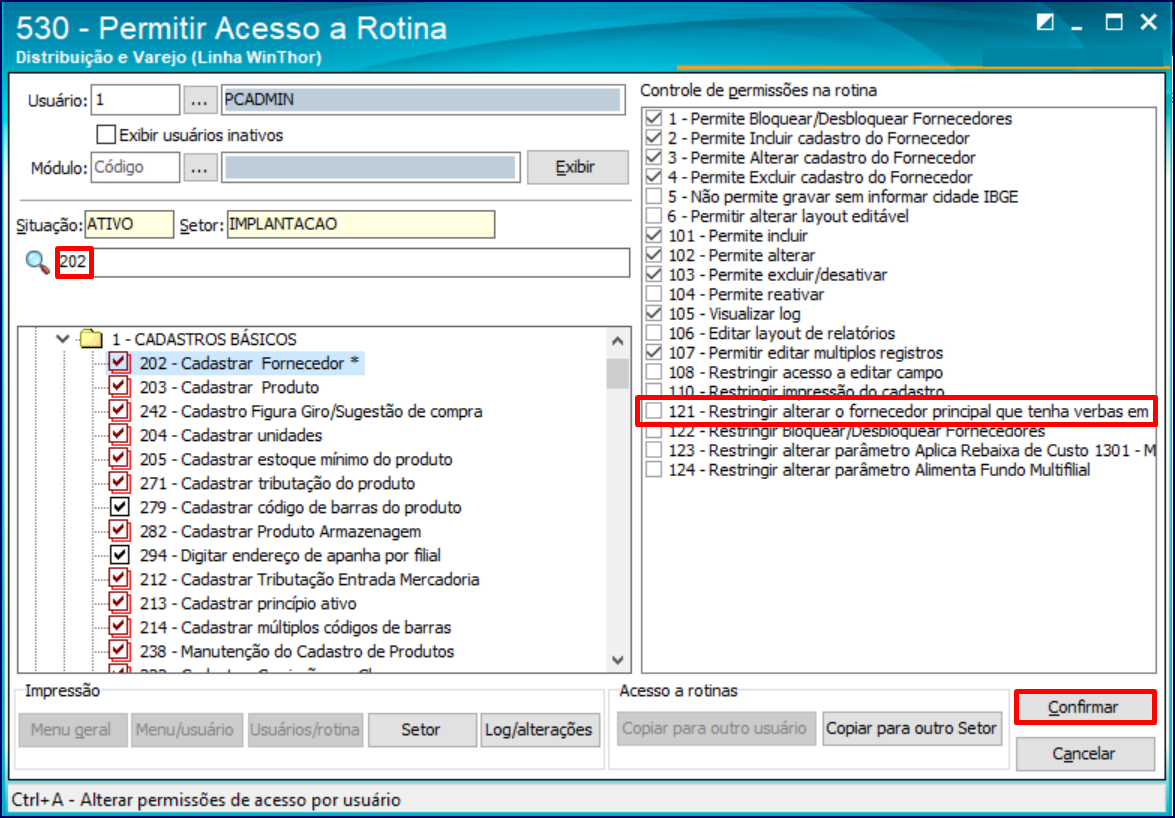The width and height of the screenshot is (1175, 818).
Task: Click the routine list scroll-down arrow
Action: point(617,660)
